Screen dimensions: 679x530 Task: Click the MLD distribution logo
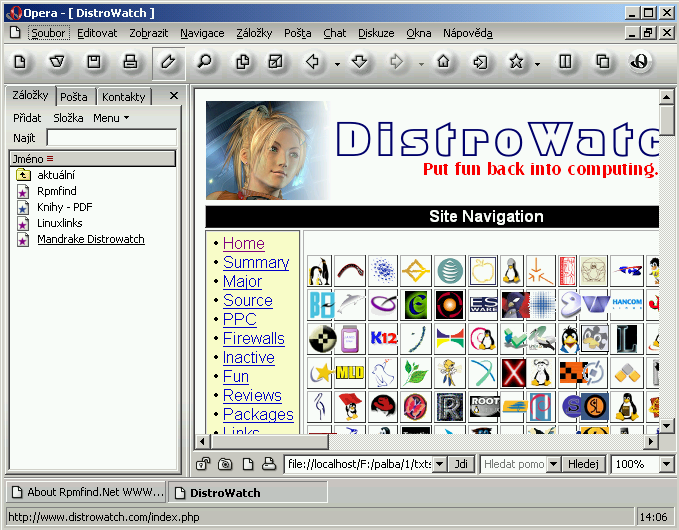(349, 372)
